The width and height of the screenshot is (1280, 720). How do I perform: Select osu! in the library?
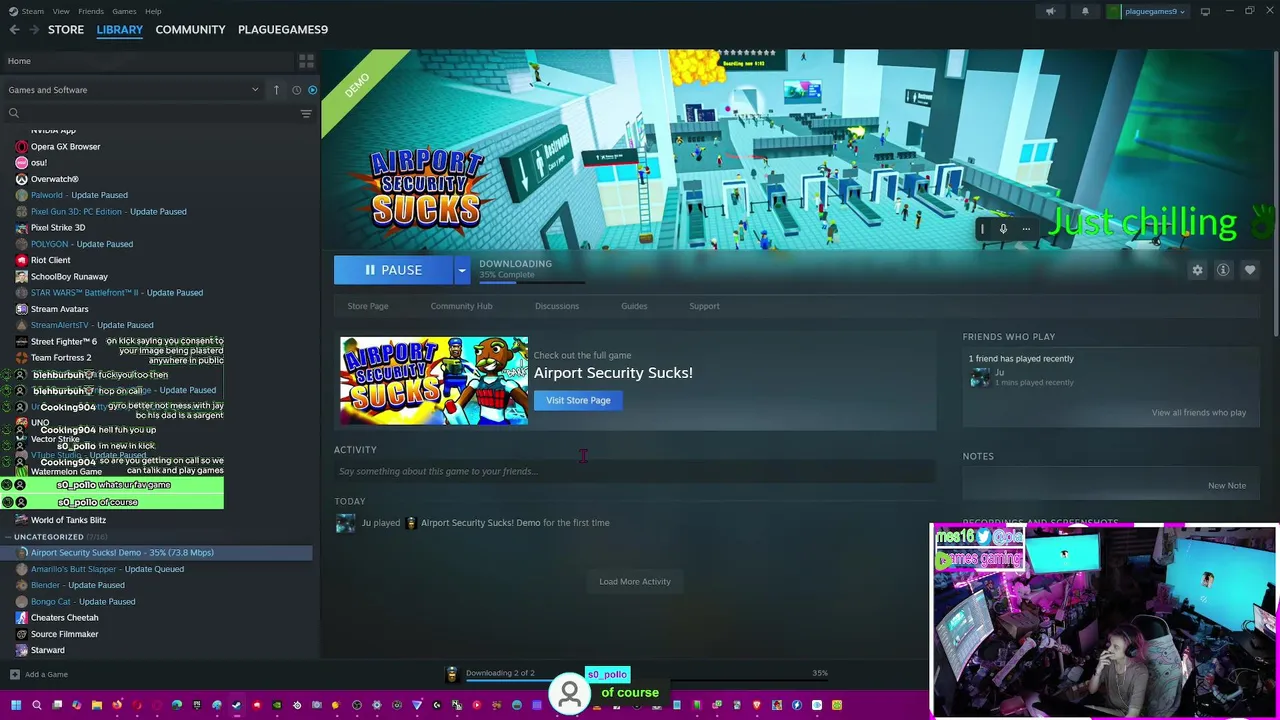(39, 162)
